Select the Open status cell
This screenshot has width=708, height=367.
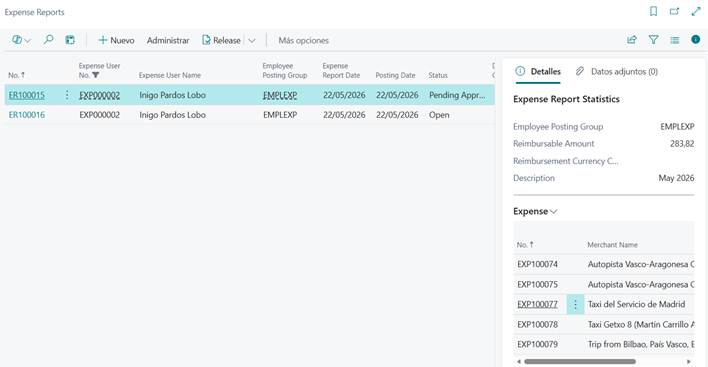439,115
